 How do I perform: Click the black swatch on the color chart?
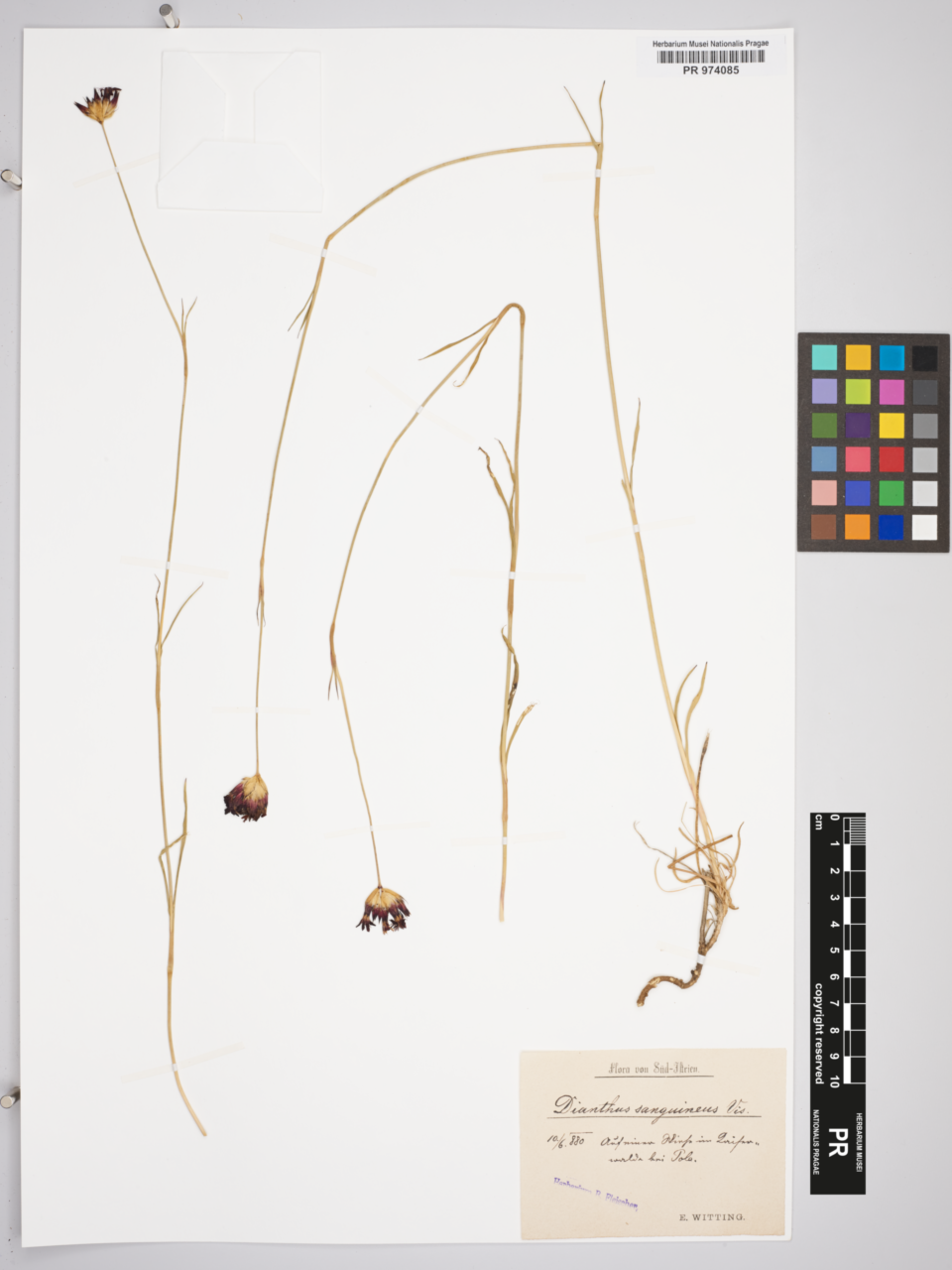coord(924,358)
